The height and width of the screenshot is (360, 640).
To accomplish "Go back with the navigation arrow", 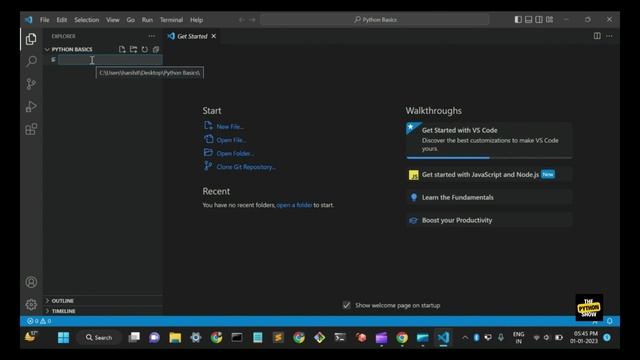I will click(x=242, y=20).
